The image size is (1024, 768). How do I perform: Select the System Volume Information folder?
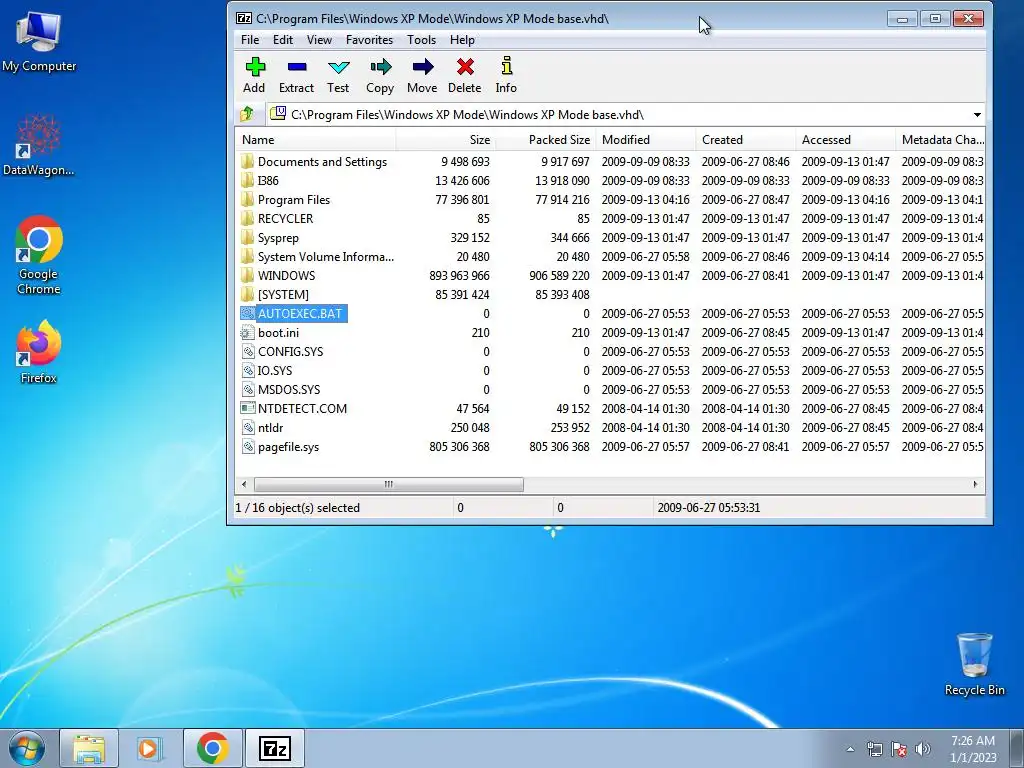[317, 257]
